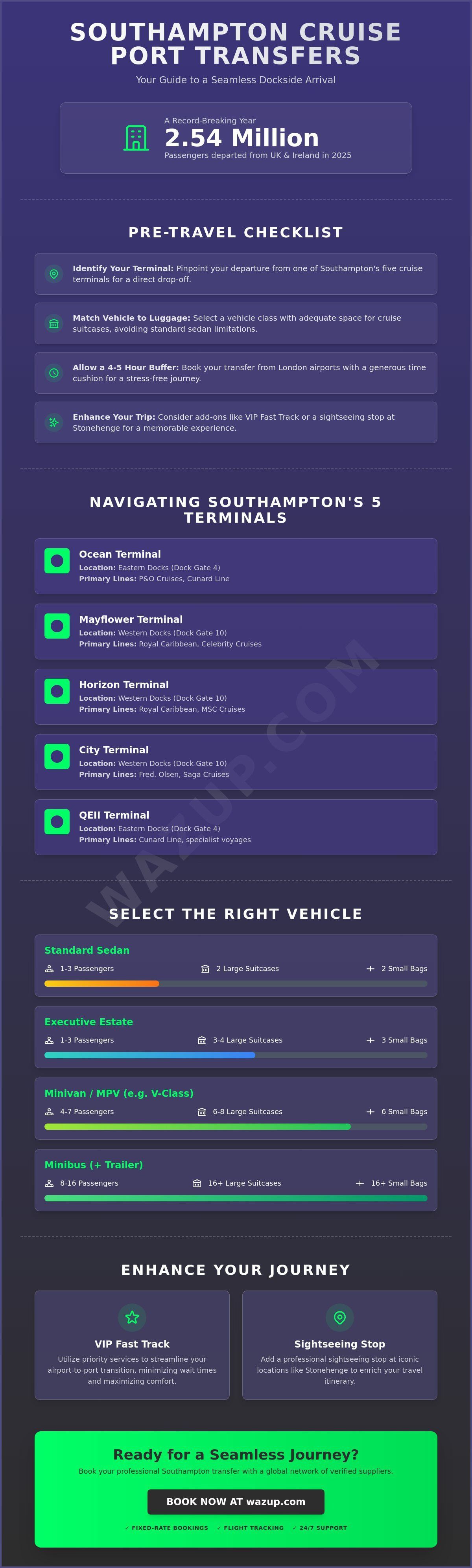Open the Minibus (+ Trailer) vehicle heading

94,1164
